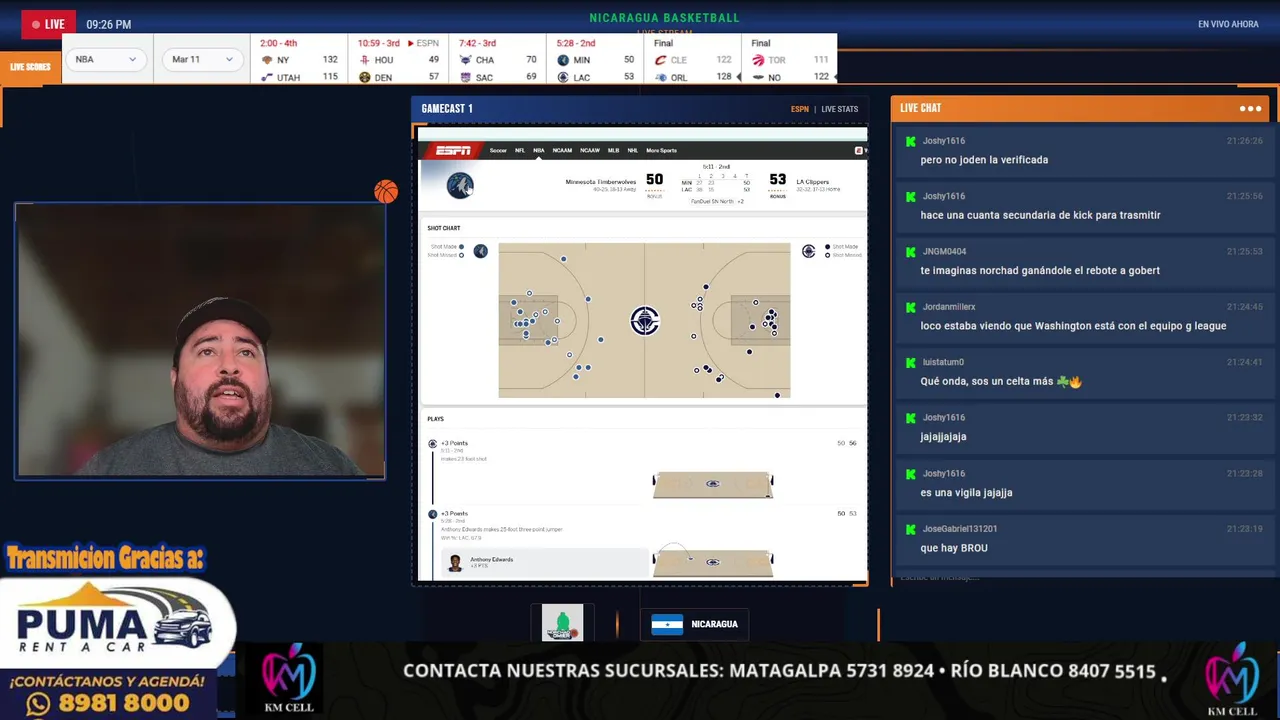
Task: Select the CHA vs SAC score card
Action: 497,60
